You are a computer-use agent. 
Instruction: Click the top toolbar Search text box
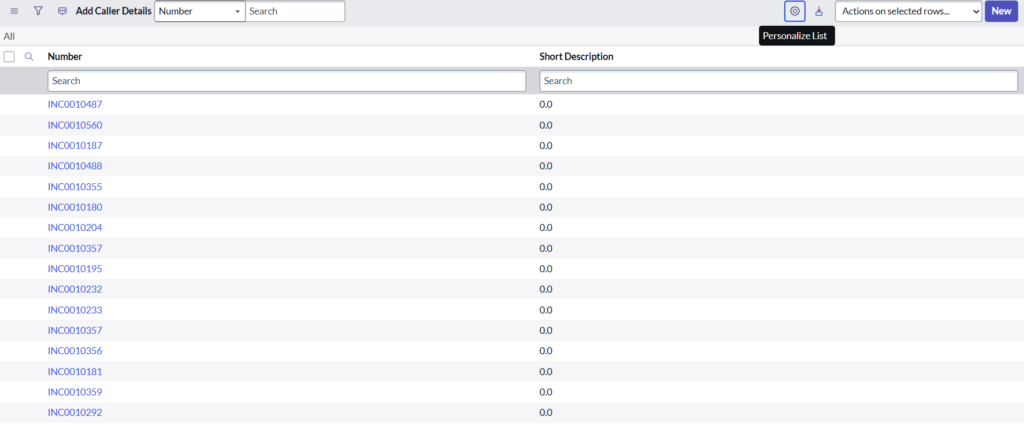(x=295, y=11)
